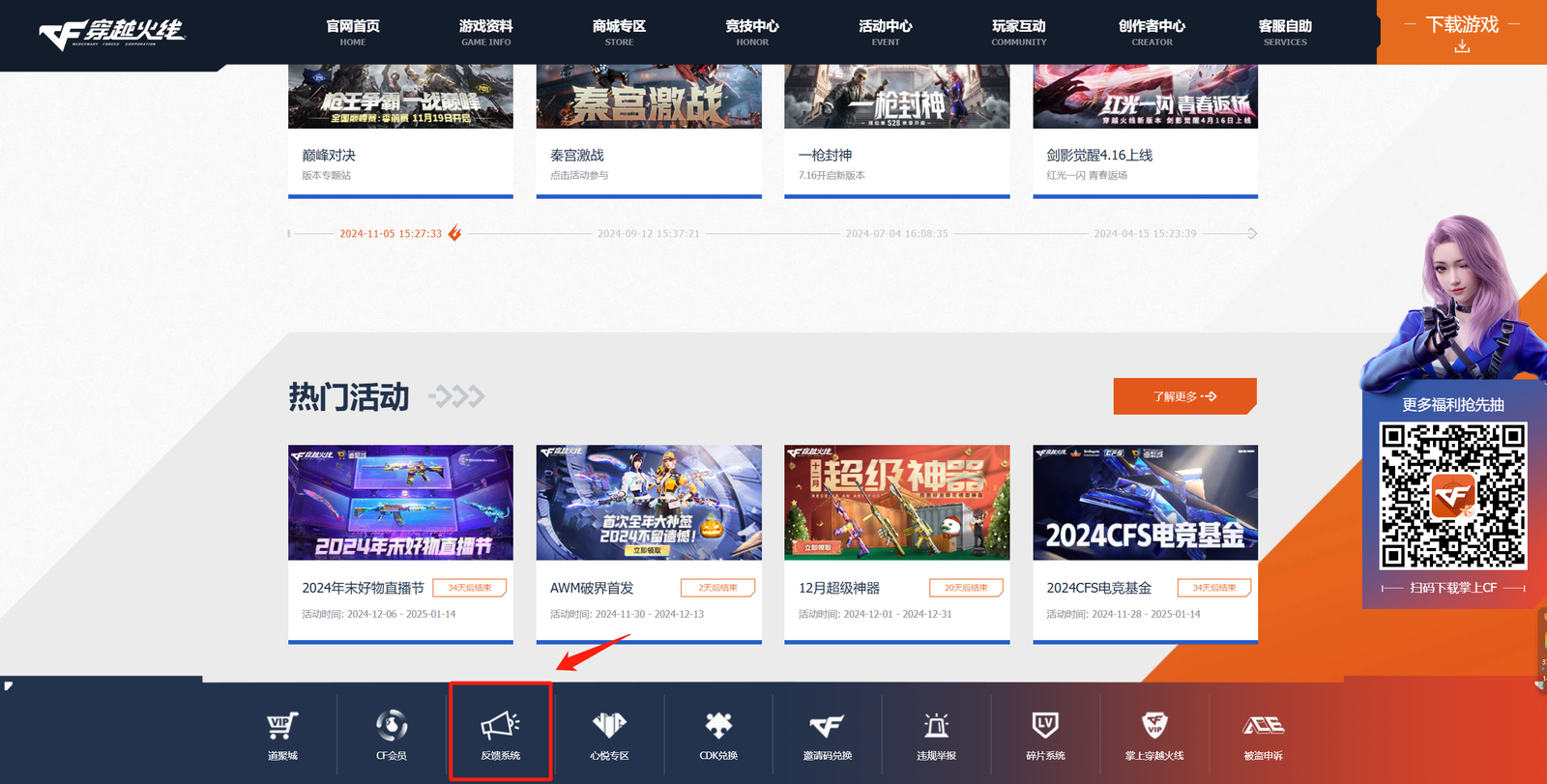Click the 下载游戏 download button
Viewport: 1547px width, 784px height.
(1462, 32)
